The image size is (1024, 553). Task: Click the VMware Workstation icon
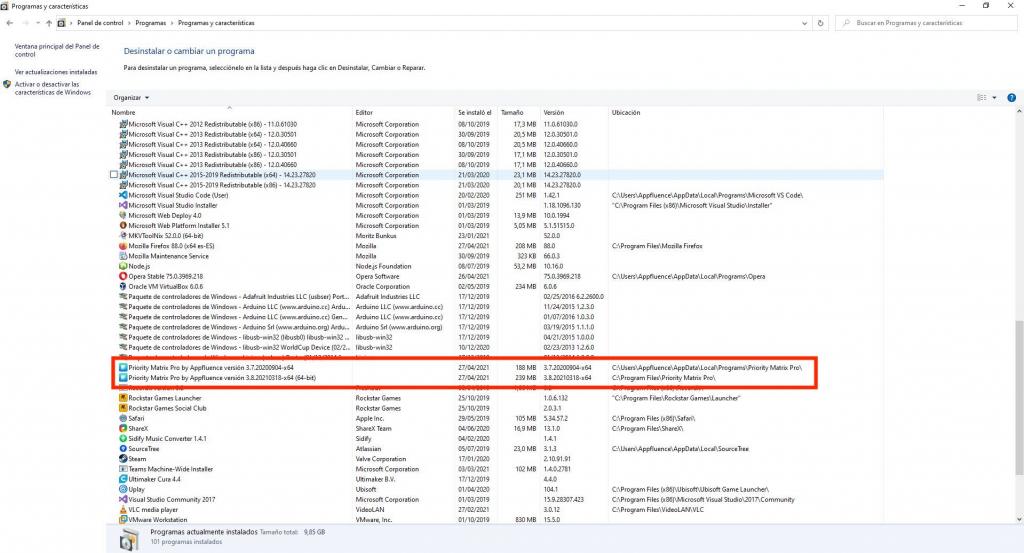point(123,520)
